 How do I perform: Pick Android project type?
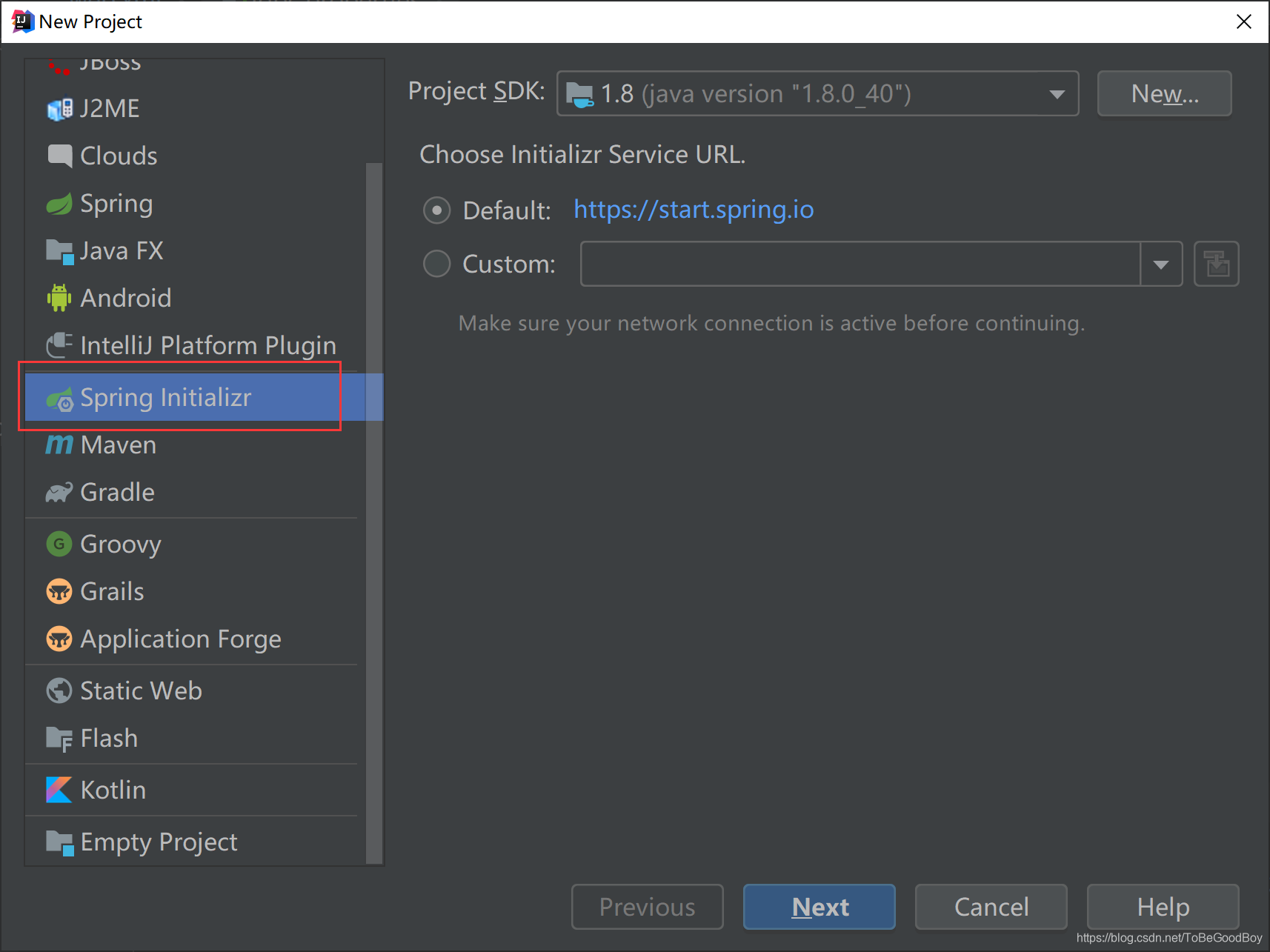196,298
